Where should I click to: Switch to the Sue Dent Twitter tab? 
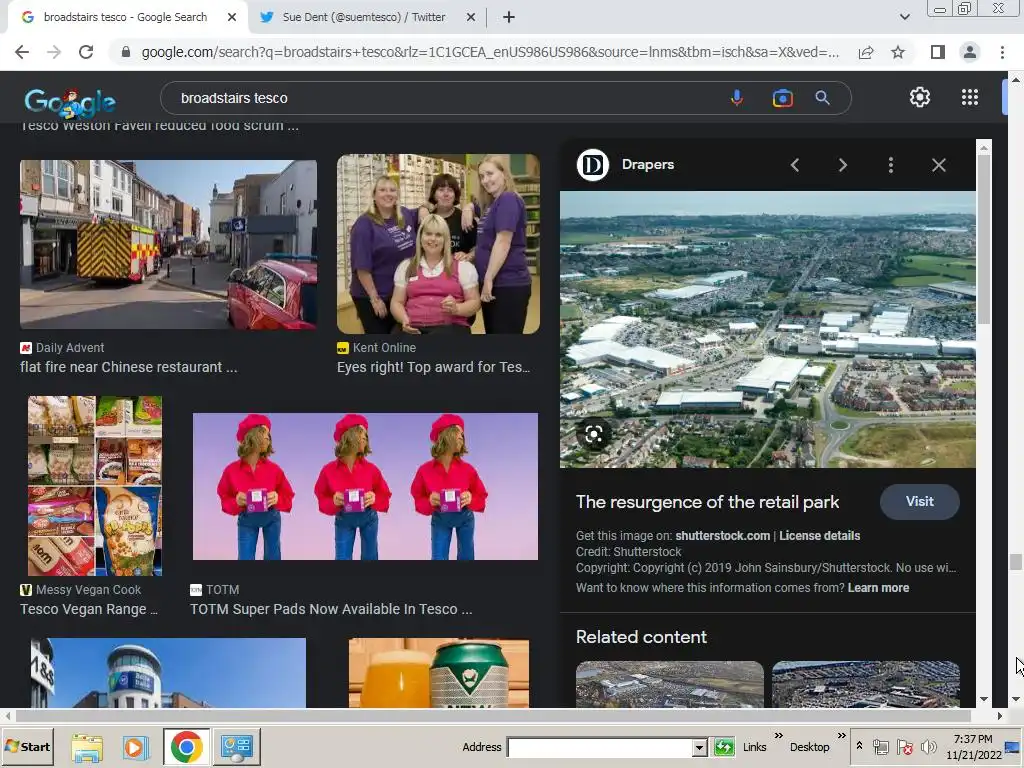click(x=363, y=17)
